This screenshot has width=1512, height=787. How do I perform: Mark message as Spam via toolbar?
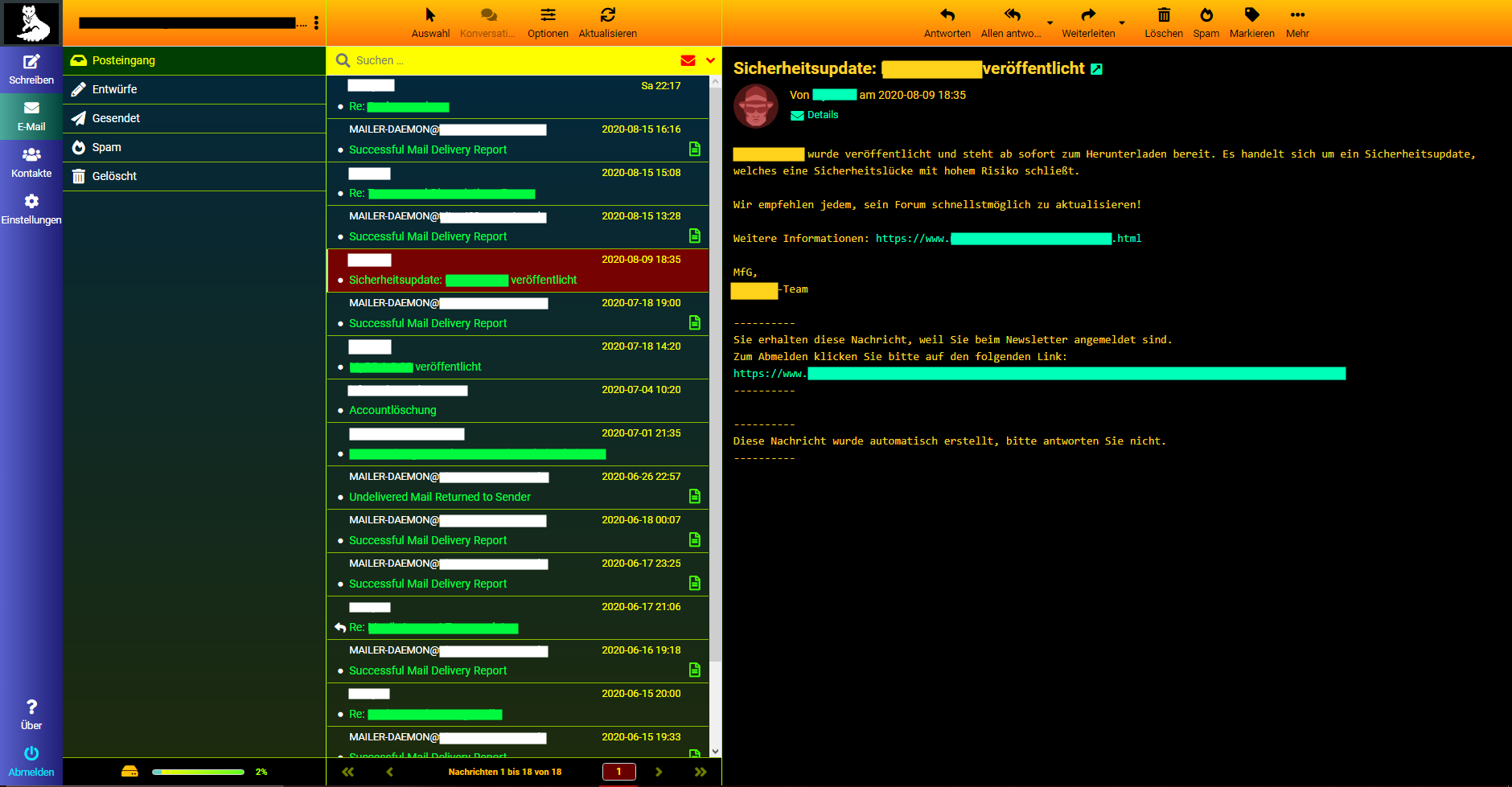pos(1206,16)
